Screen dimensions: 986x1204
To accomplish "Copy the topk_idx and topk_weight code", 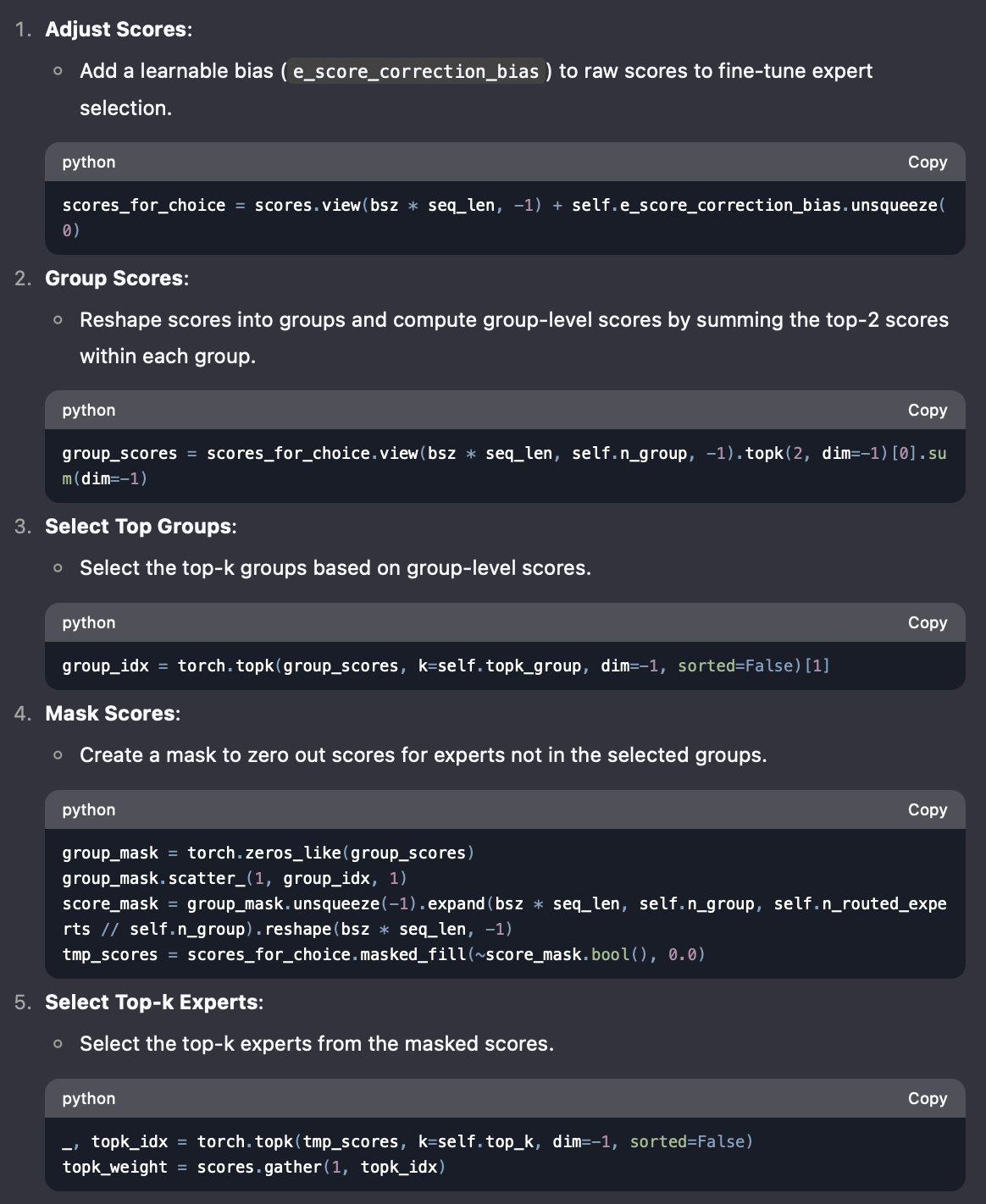I will tap(927, 1098).
